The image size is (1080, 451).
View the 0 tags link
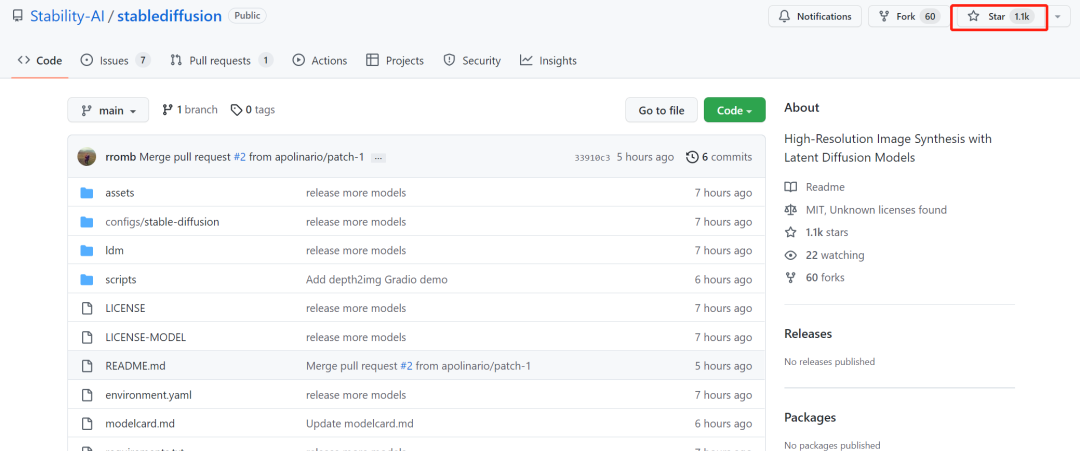[253, 109]
